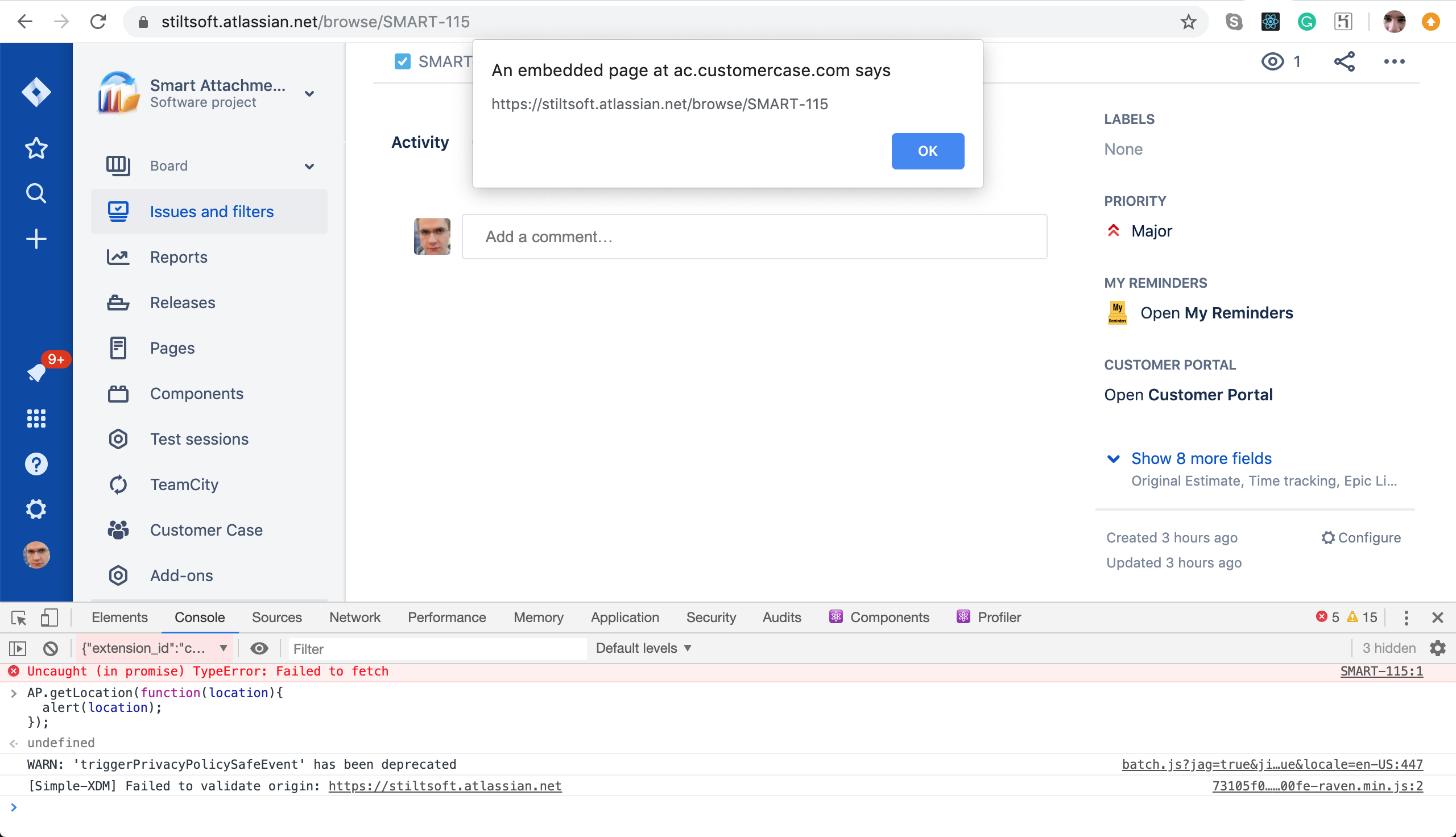
Task: Click the Jira search magnifier icon
Action: tap(36, 194)
